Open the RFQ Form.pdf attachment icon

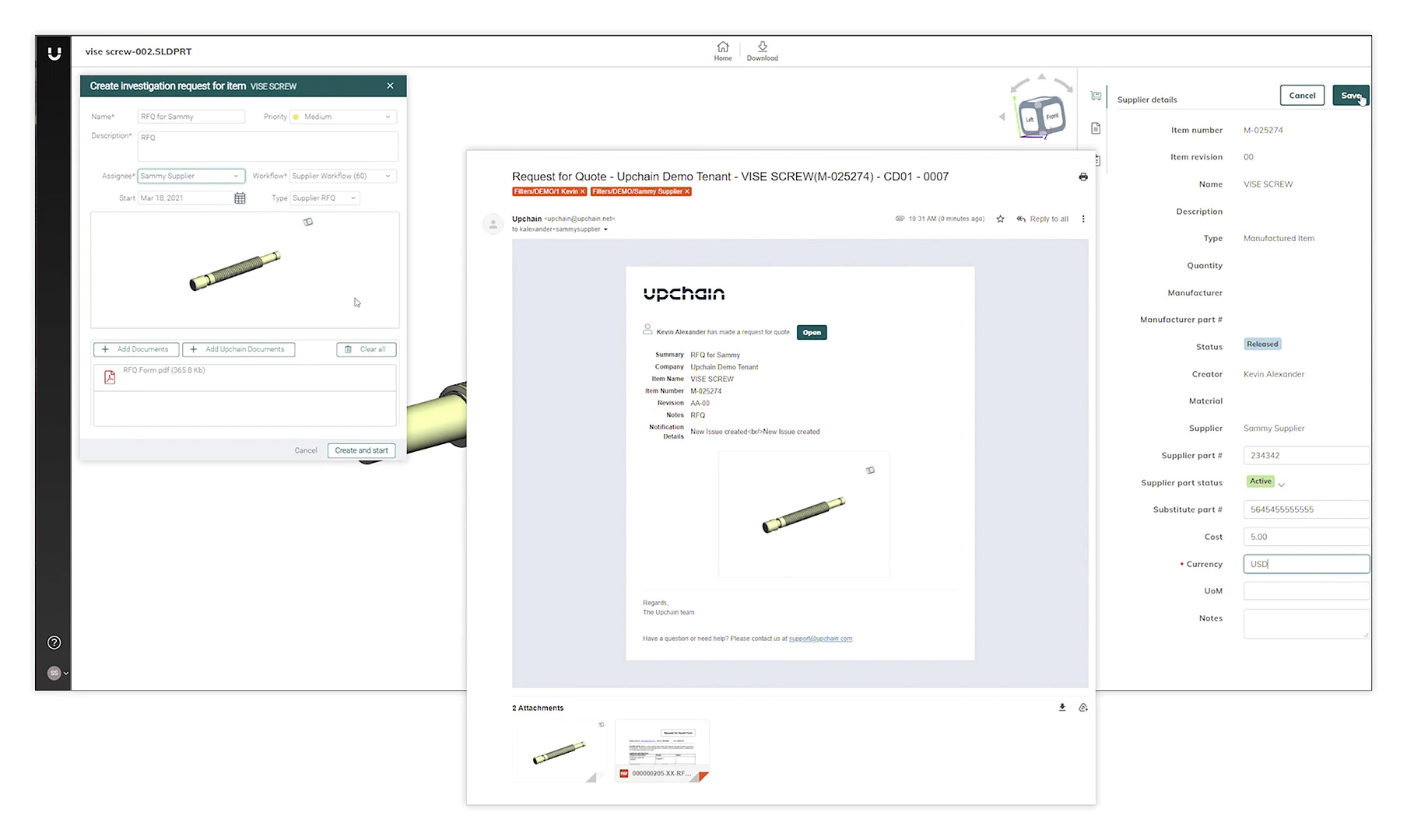tap(110, 377)
